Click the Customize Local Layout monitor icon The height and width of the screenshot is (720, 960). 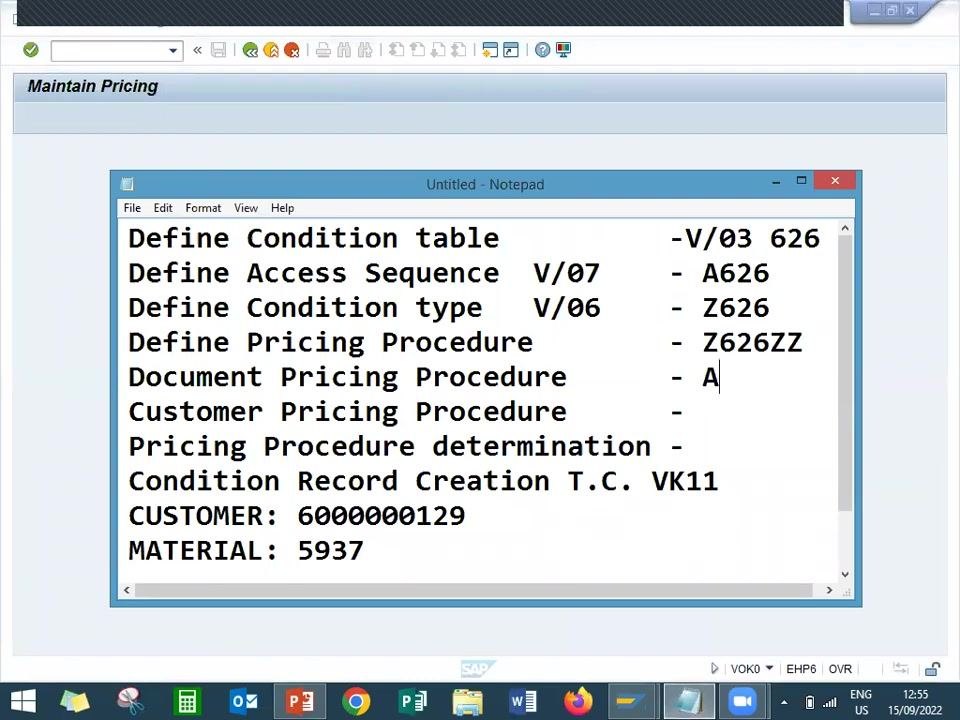(563, 50)
